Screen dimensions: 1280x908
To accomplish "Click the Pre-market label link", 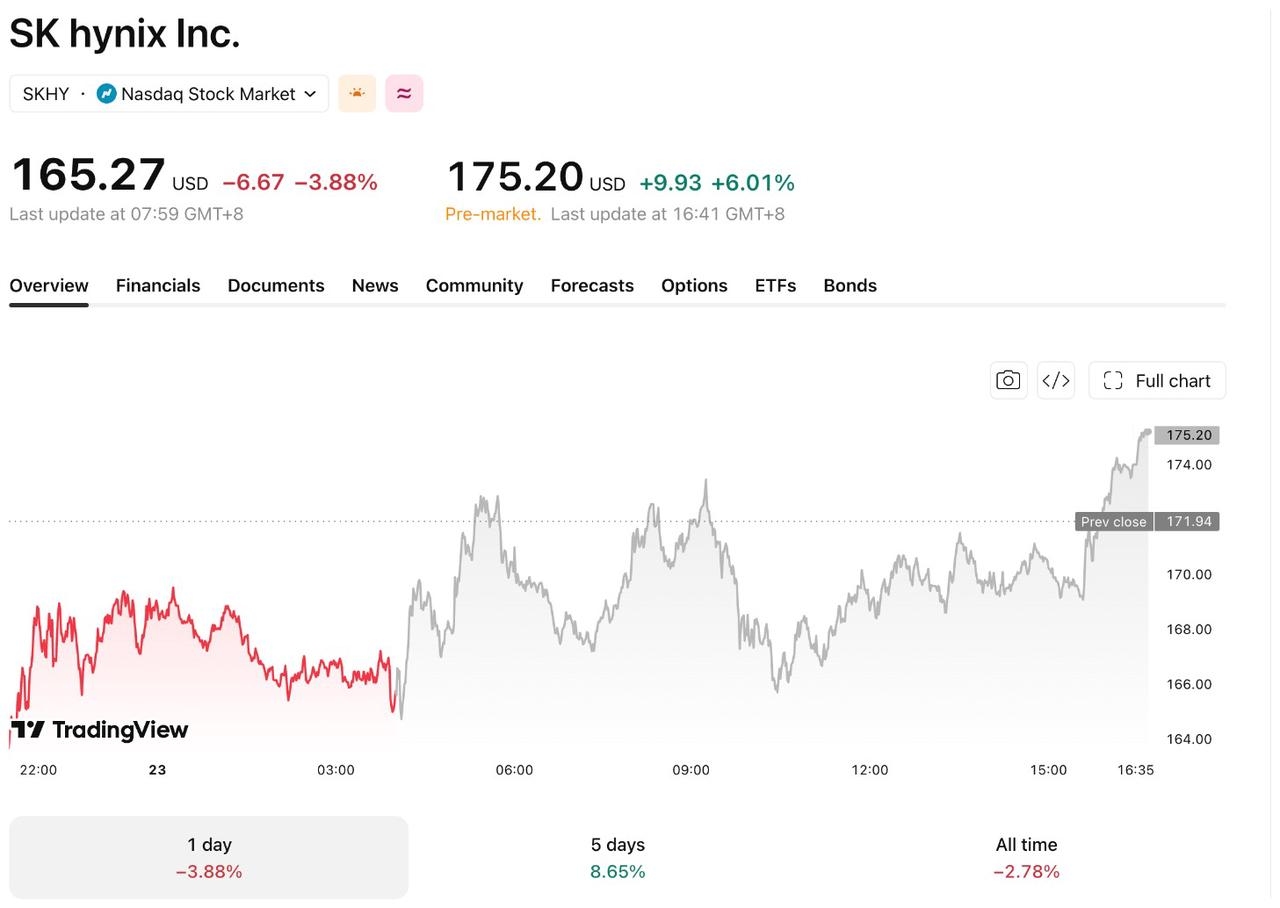I will tap(493, 214).
